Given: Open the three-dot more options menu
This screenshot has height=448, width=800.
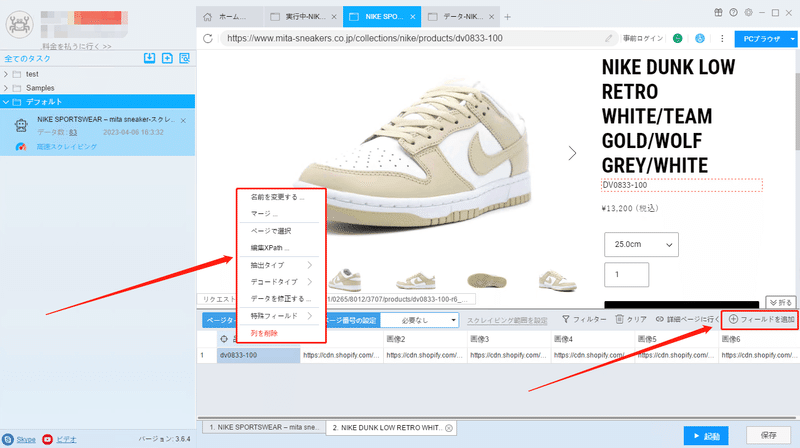Looking at the screenshot, I should (x=722, y=38).
